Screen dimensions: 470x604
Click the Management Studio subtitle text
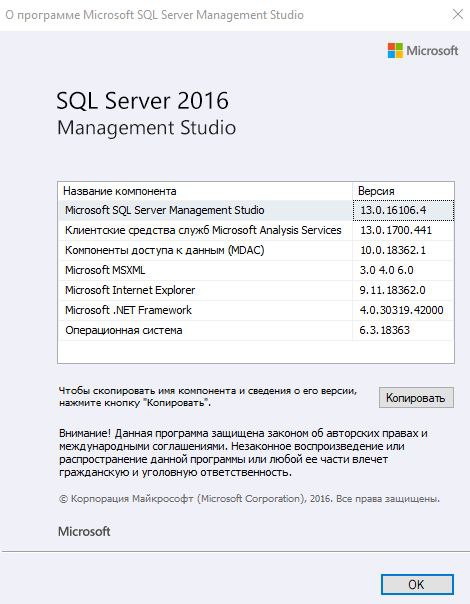146,128
